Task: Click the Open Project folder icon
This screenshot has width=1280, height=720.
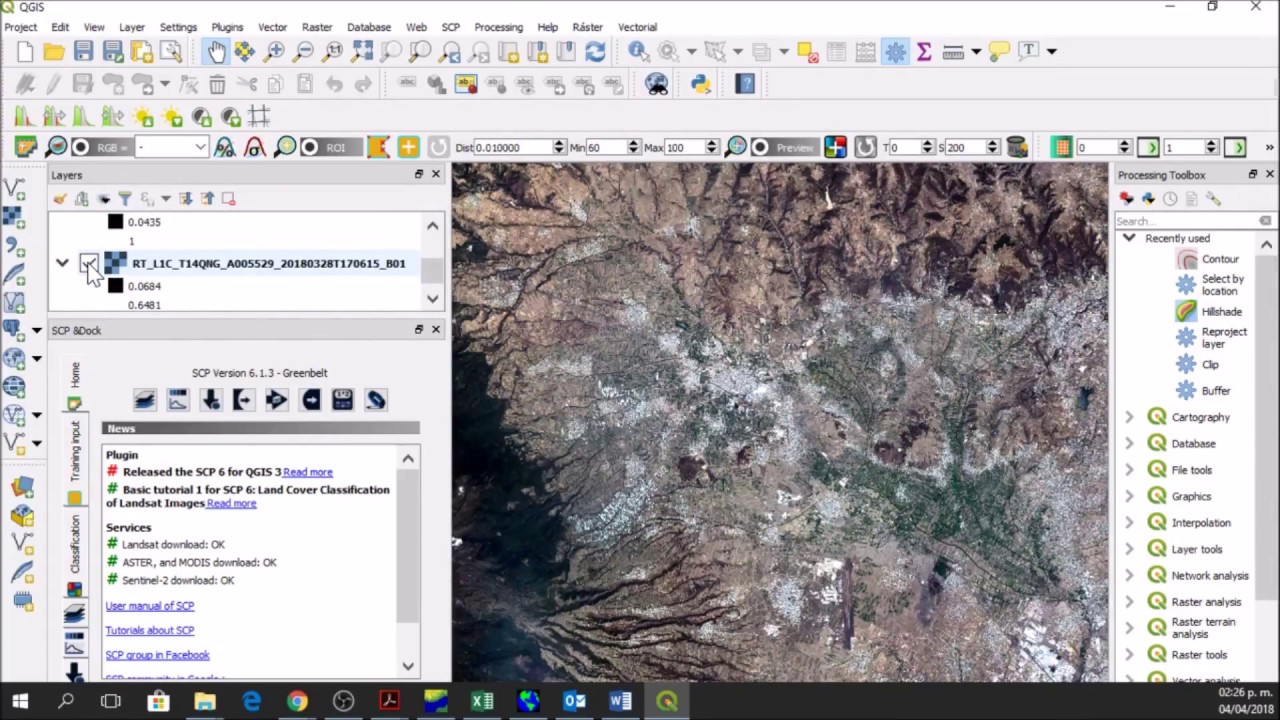Action: 54,51
